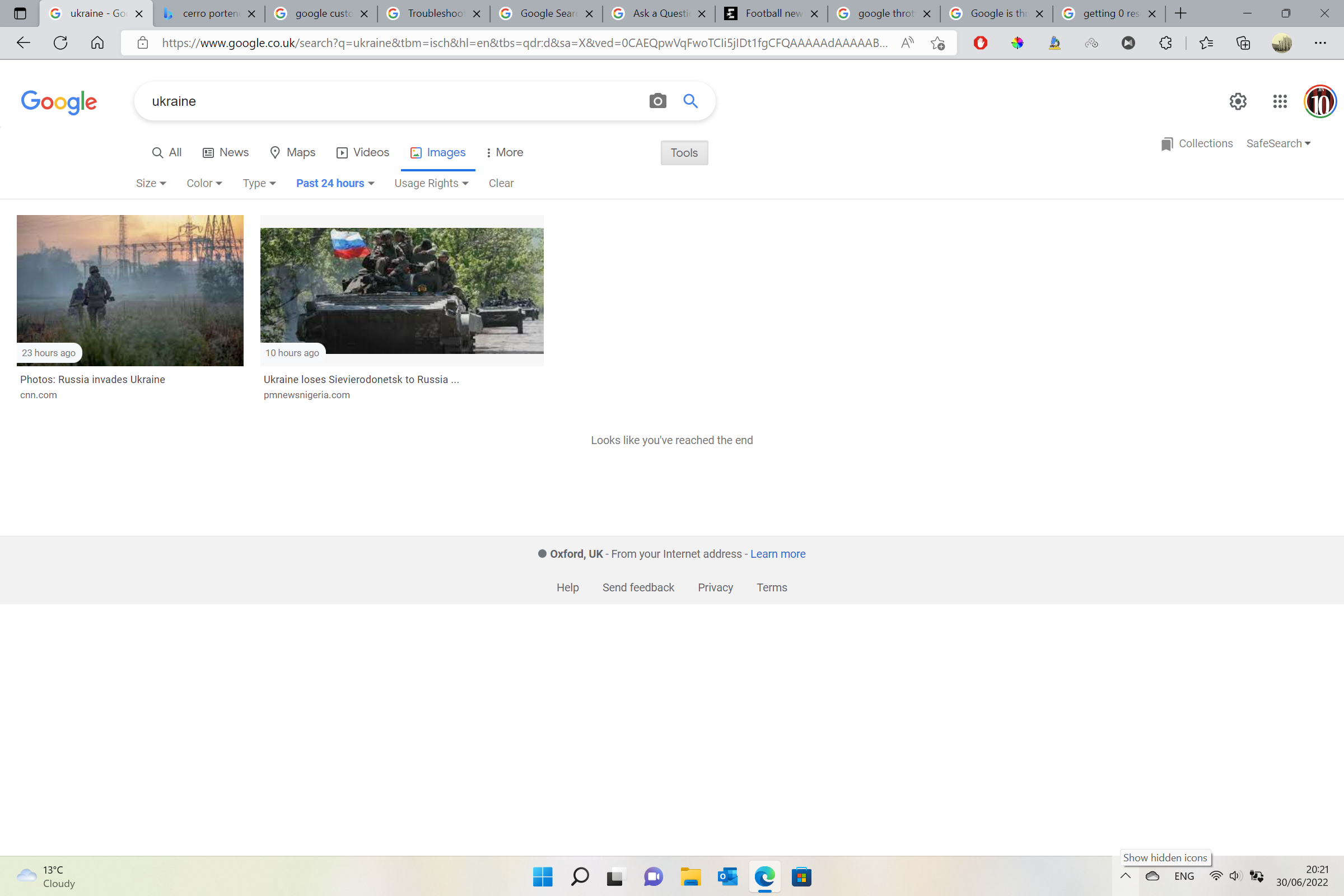The width and height of the screenshot is (1344, 896).
Task: Open the Google apps grid
Action: [x=1280, y=102]
